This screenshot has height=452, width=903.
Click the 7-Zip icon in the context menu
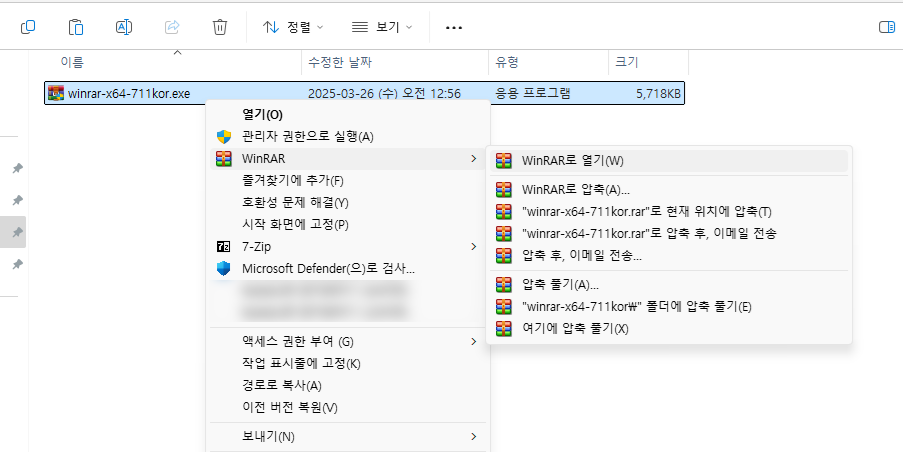(223, 246)
